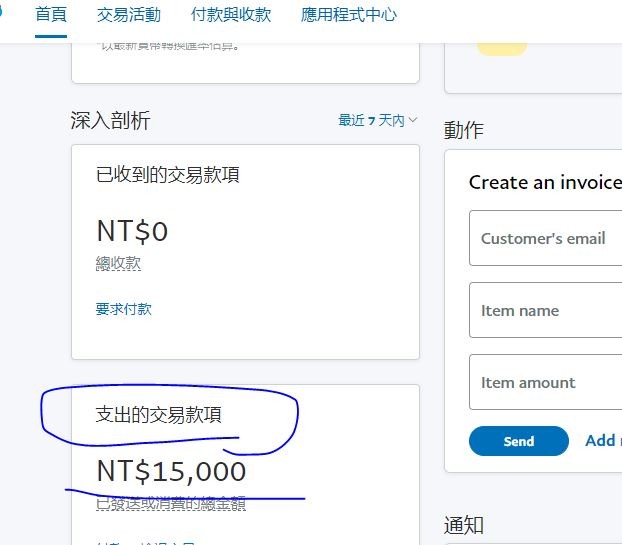Image resolution: width=622 pixels, height=545 pixels.
Task: Click the 已收到的交易款項 card heading
Action: [x=167, y=175]
